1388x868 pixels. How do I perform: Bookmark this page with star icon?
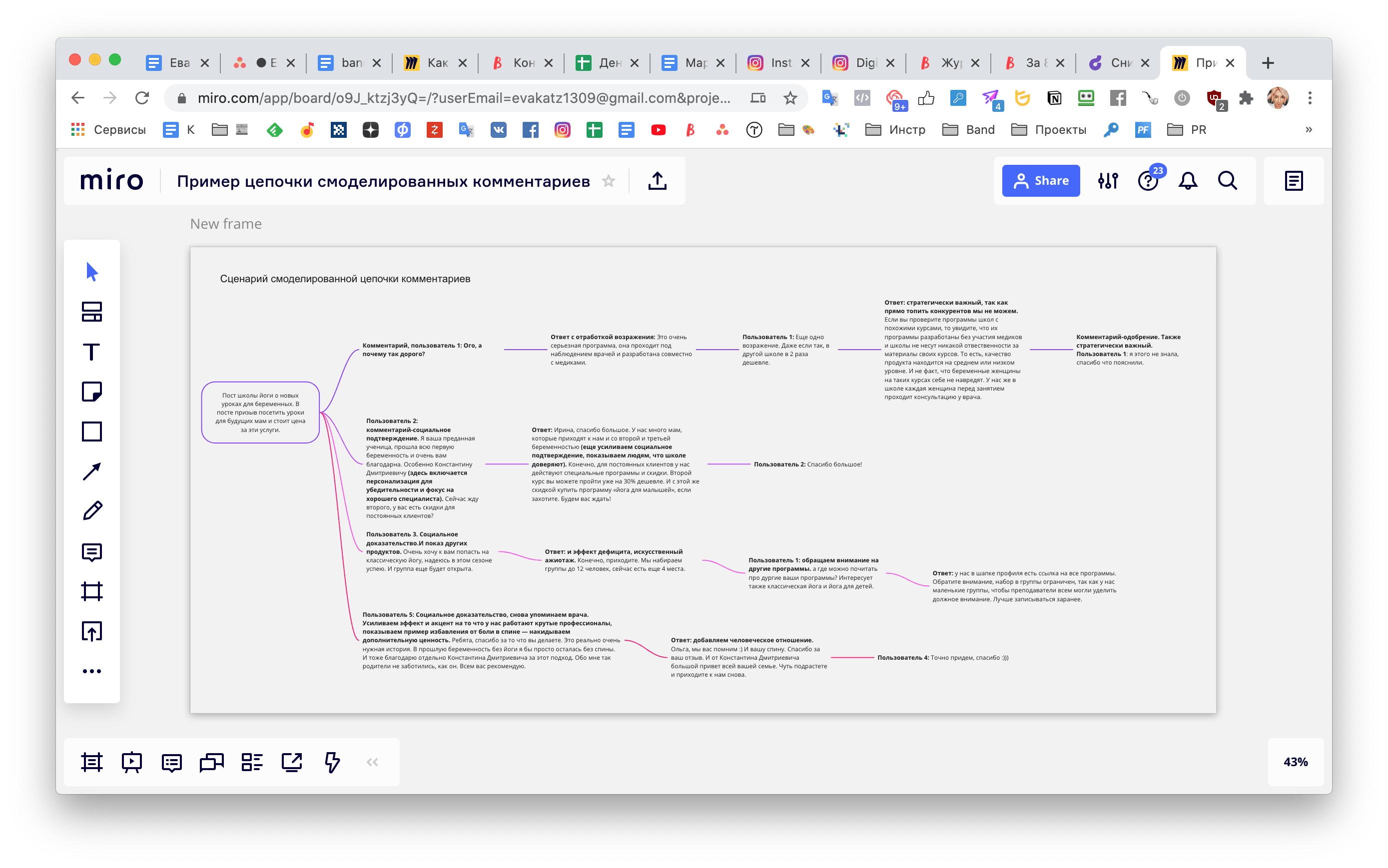(790, 98)
